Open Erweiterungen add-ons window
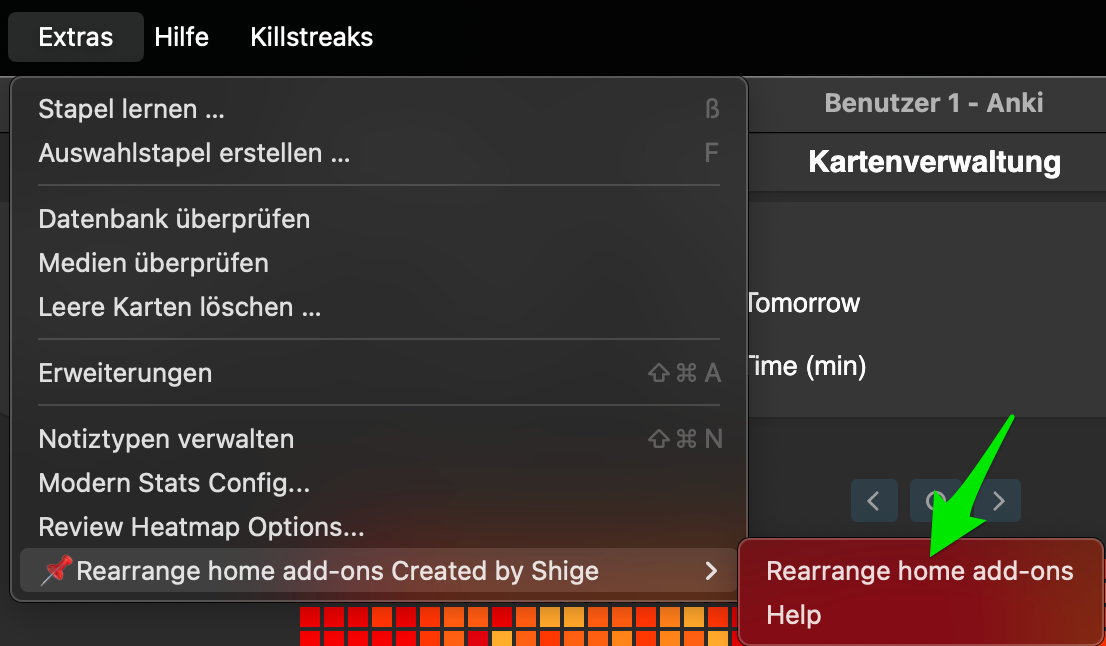This screenshot has height=646, width=1106. [125, 373]
